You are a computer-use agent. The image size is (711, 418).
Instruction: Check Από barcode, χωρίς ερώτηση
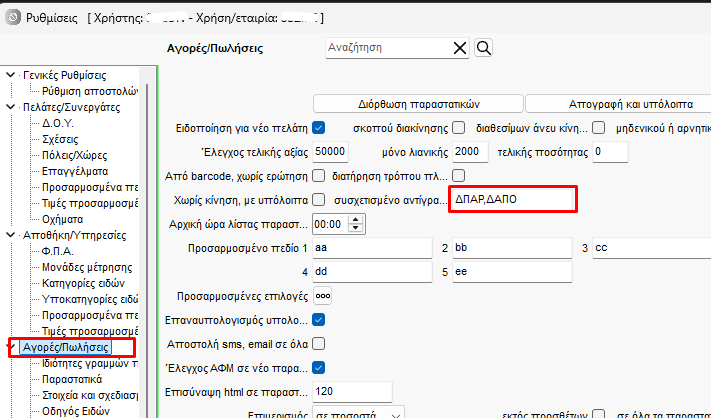(319, 176)
